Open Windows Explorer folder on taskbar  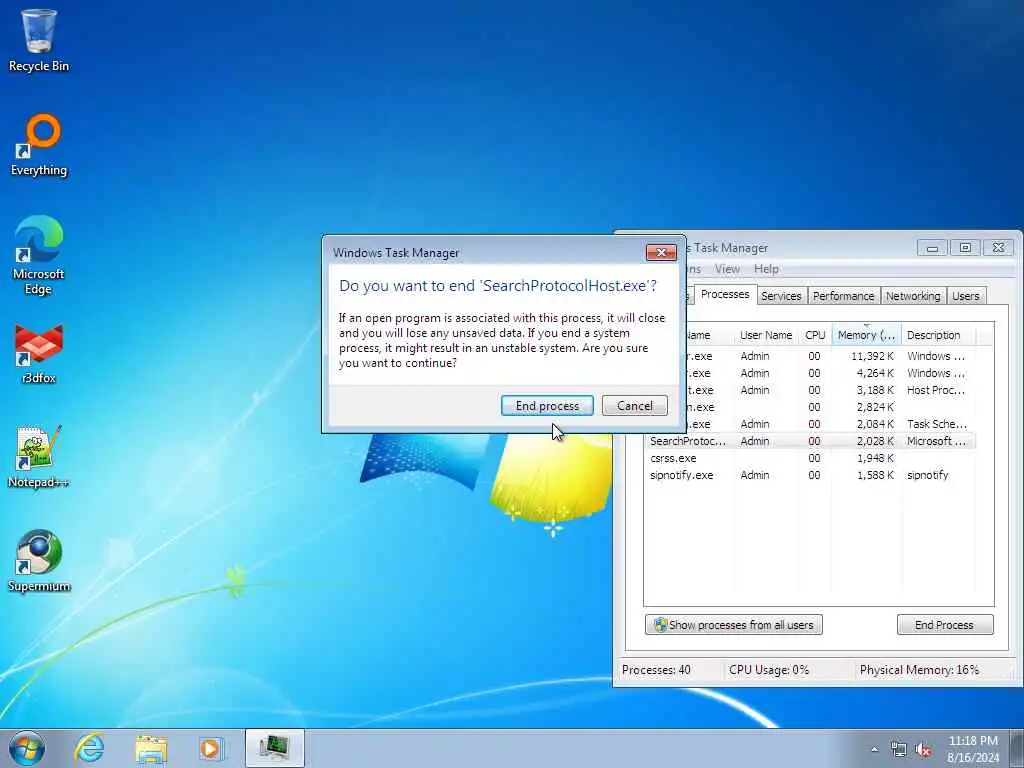pyautogui.click(x=152, y=748)
